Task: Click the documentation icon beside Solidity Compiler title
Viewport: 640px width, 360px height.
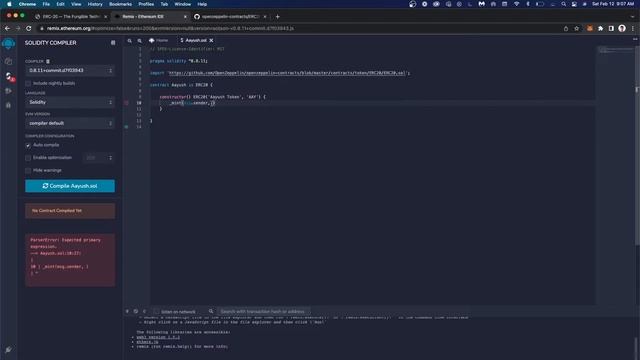Action: click(x=113, y=43)
